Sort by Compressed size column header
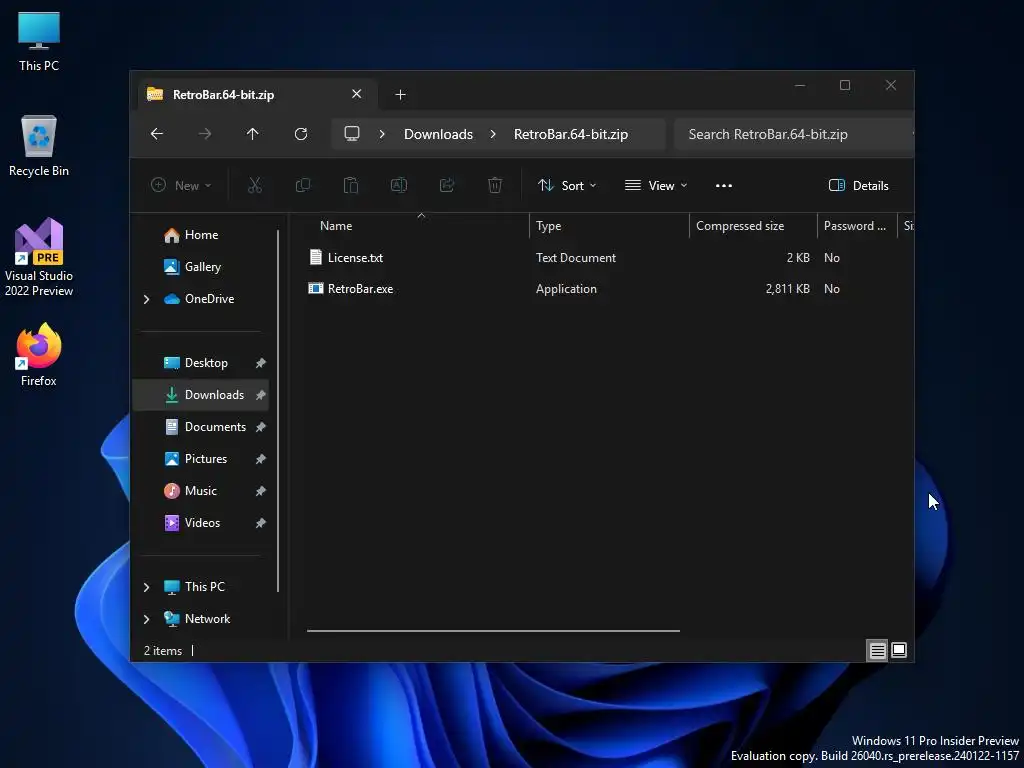Viewport: 1024px width, 768px height. 740,226
